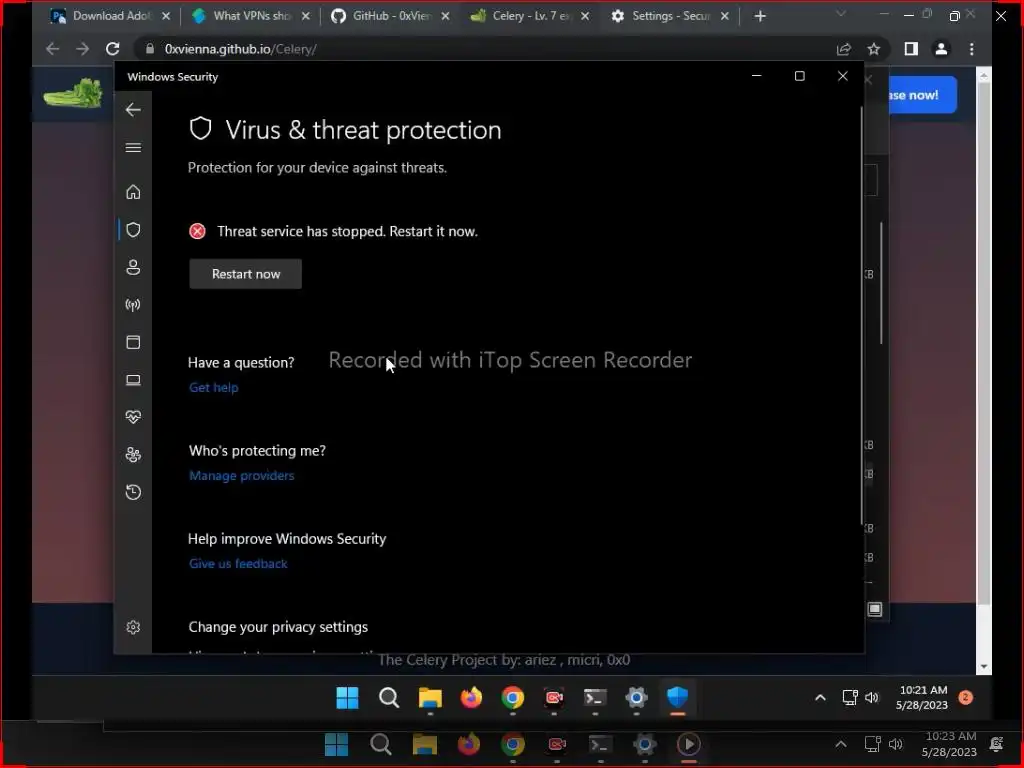Open Windows Security shield taskbar icon
1024x768 pixels.
678,698
